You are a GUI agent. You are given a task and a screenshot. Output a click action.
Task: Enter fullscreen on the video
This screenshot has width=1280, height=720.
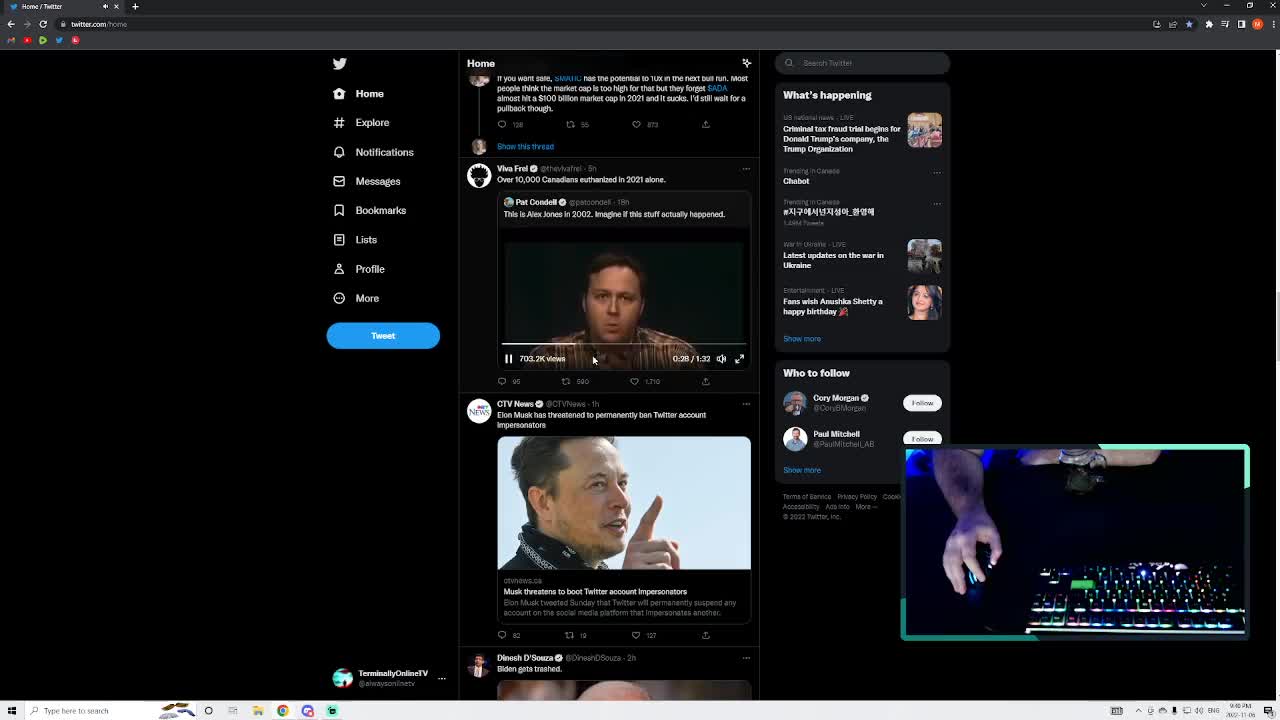(x=740, y=358)
